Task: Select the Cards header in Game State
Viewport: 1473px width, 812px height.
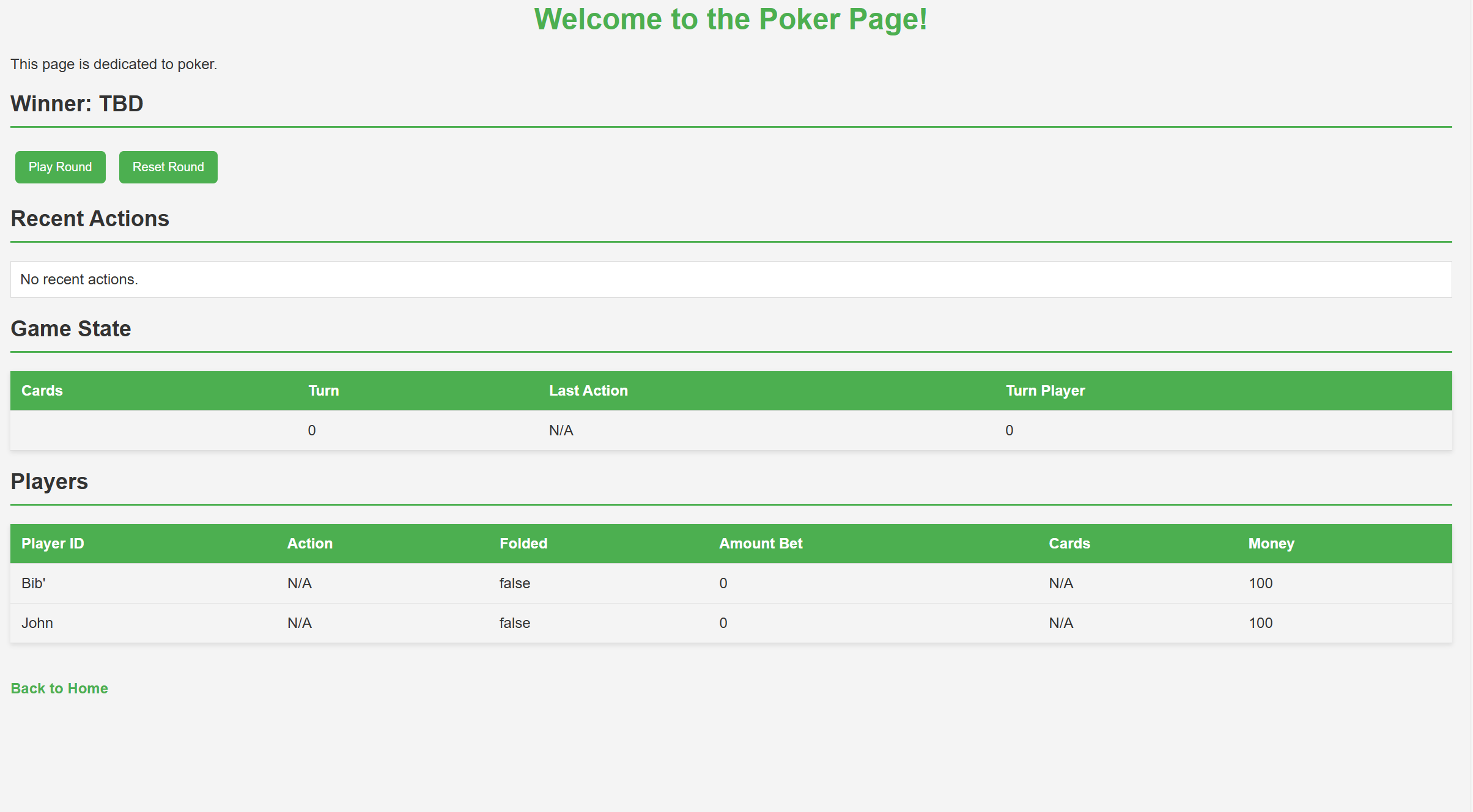Action: [x=42, y=391]
